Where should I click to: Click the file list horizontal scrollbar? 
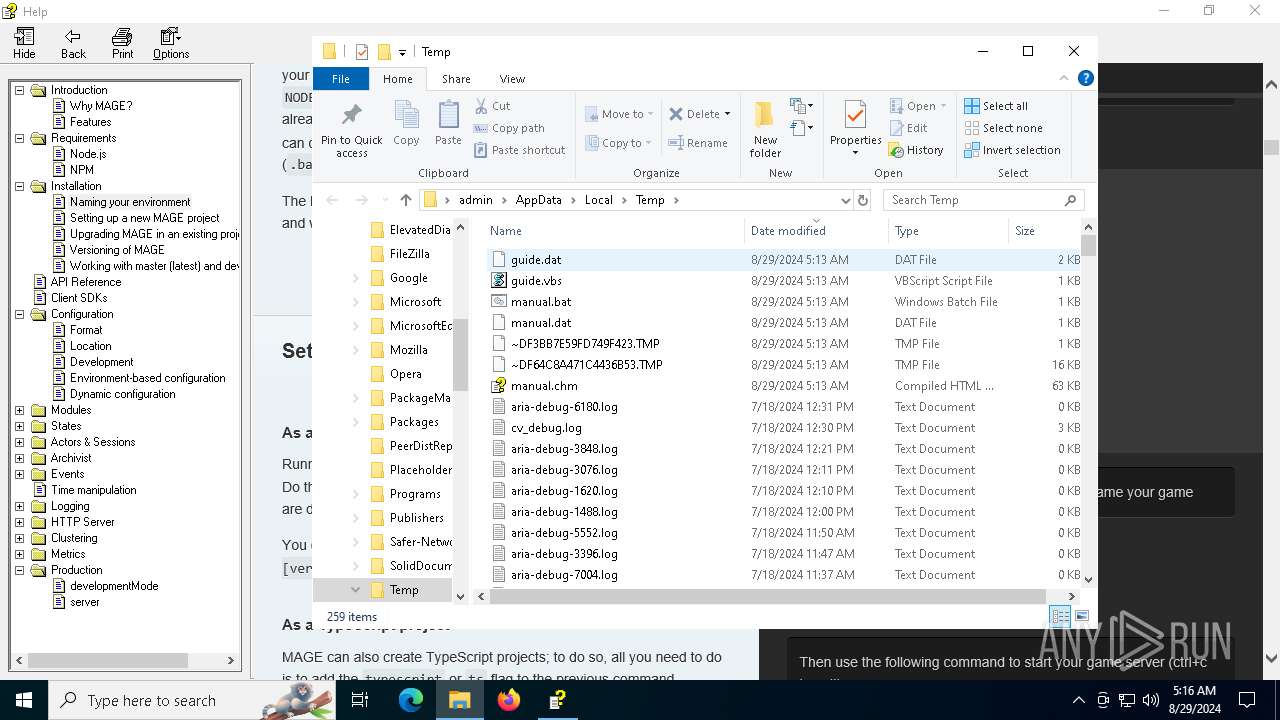click(x=766, y=597)
